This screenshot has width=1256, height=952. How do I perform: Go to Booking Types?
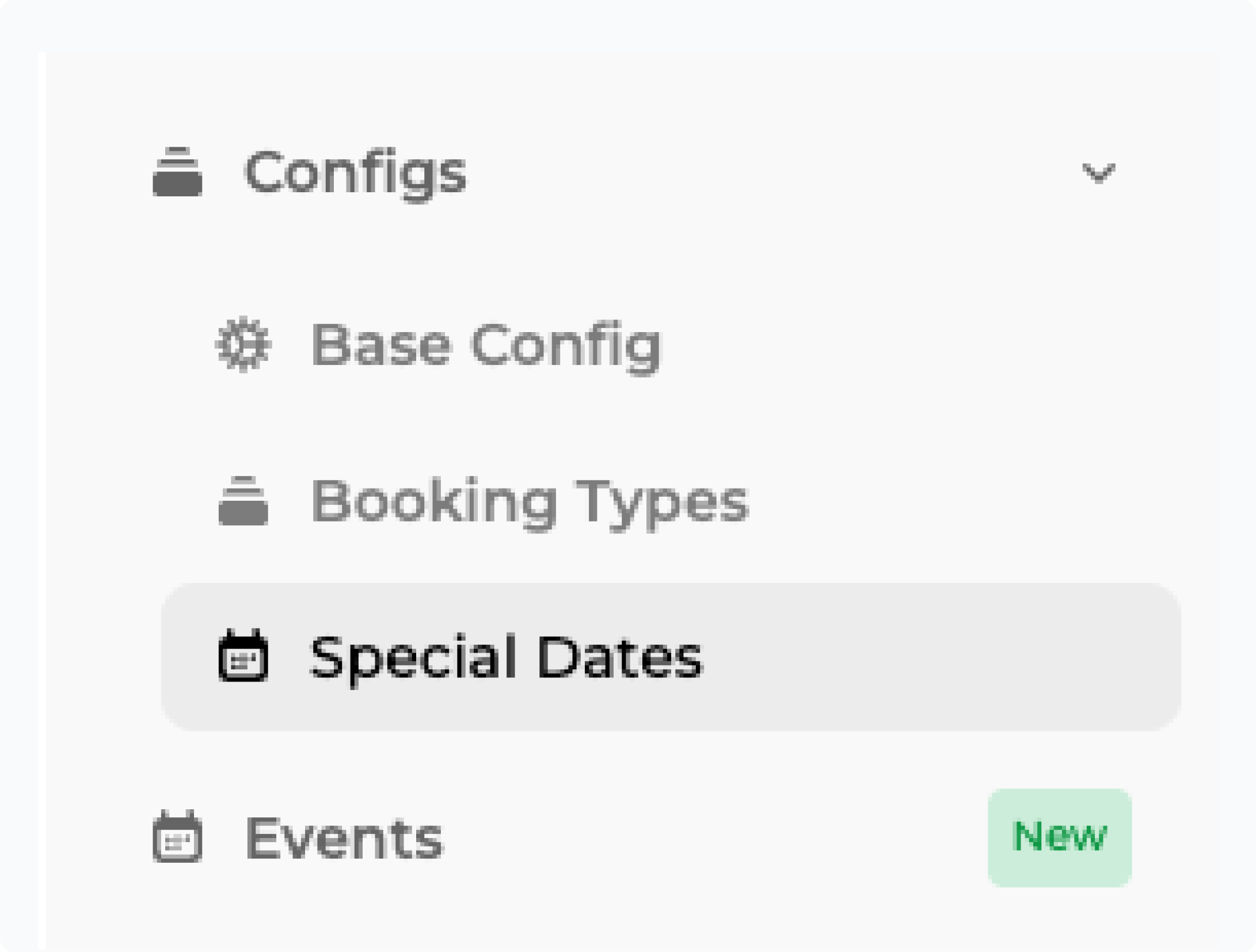[x=530, y=501]
